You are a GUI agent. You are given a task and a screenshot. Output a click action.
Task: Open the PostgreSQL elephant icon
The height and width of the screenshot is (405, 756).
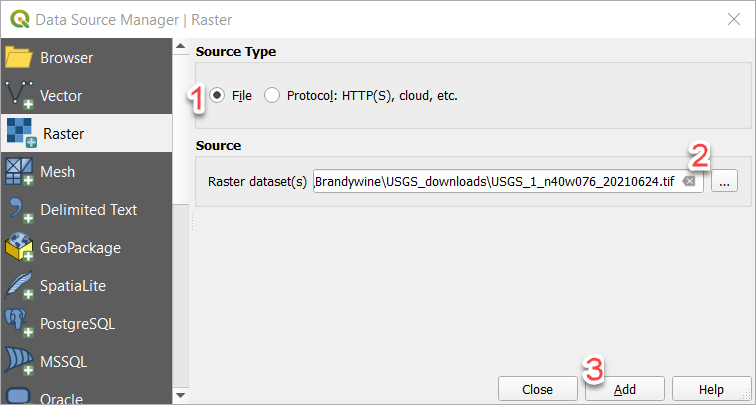pyautogui.click(x=20, y=324)
